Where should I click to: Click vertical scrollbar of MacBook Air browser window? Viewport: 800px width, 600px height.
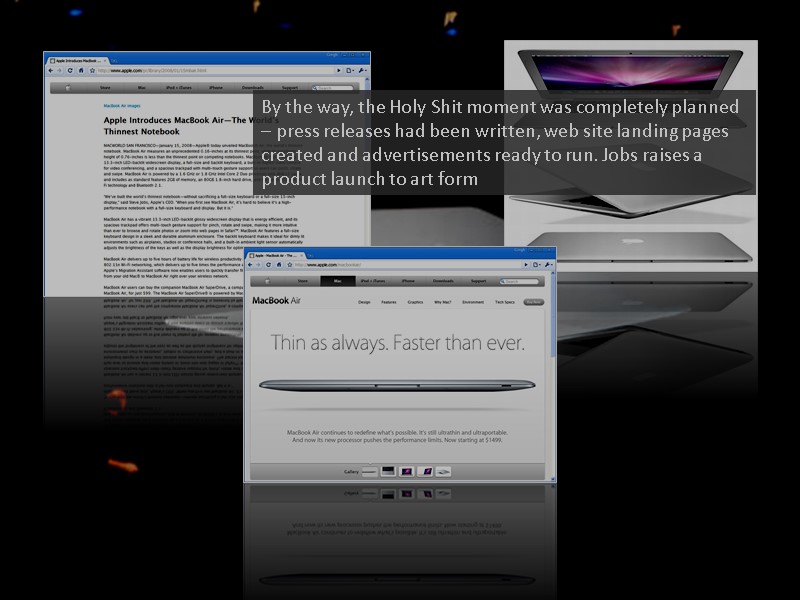tap(553, 375)
